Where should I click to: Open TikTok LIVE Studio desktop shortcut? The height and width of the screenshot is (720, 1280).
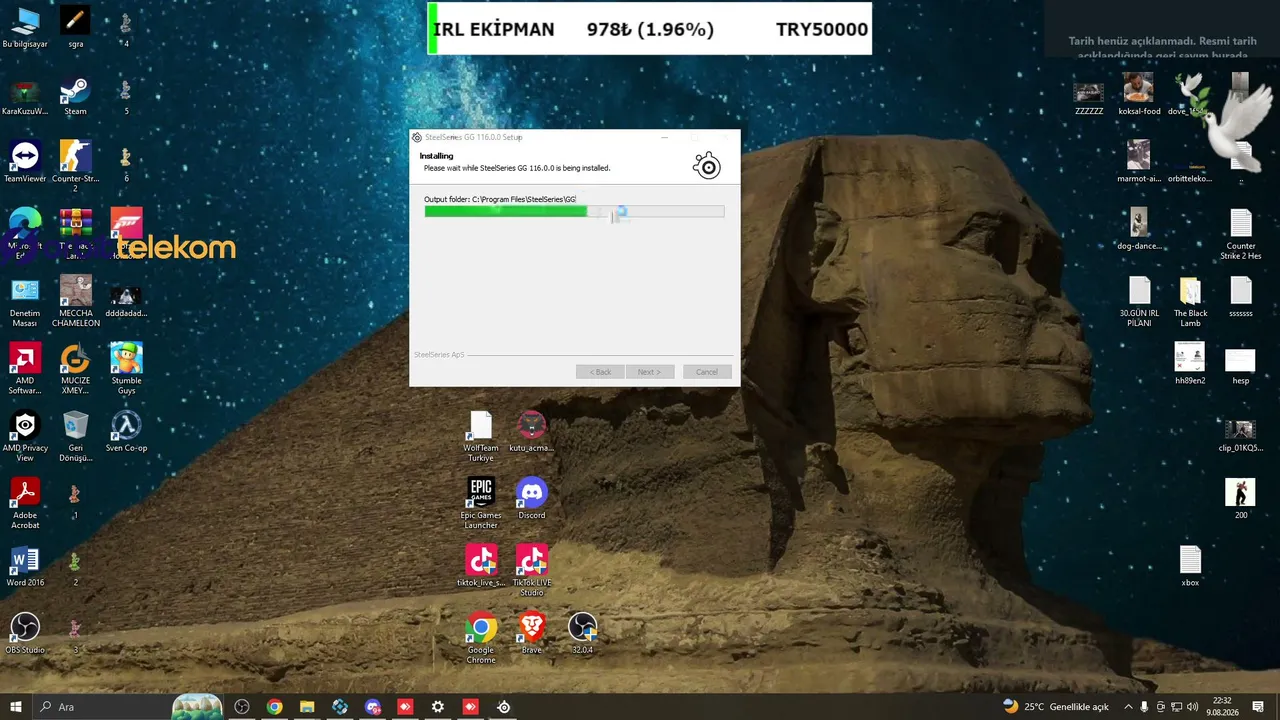click(x=532, y=571)
